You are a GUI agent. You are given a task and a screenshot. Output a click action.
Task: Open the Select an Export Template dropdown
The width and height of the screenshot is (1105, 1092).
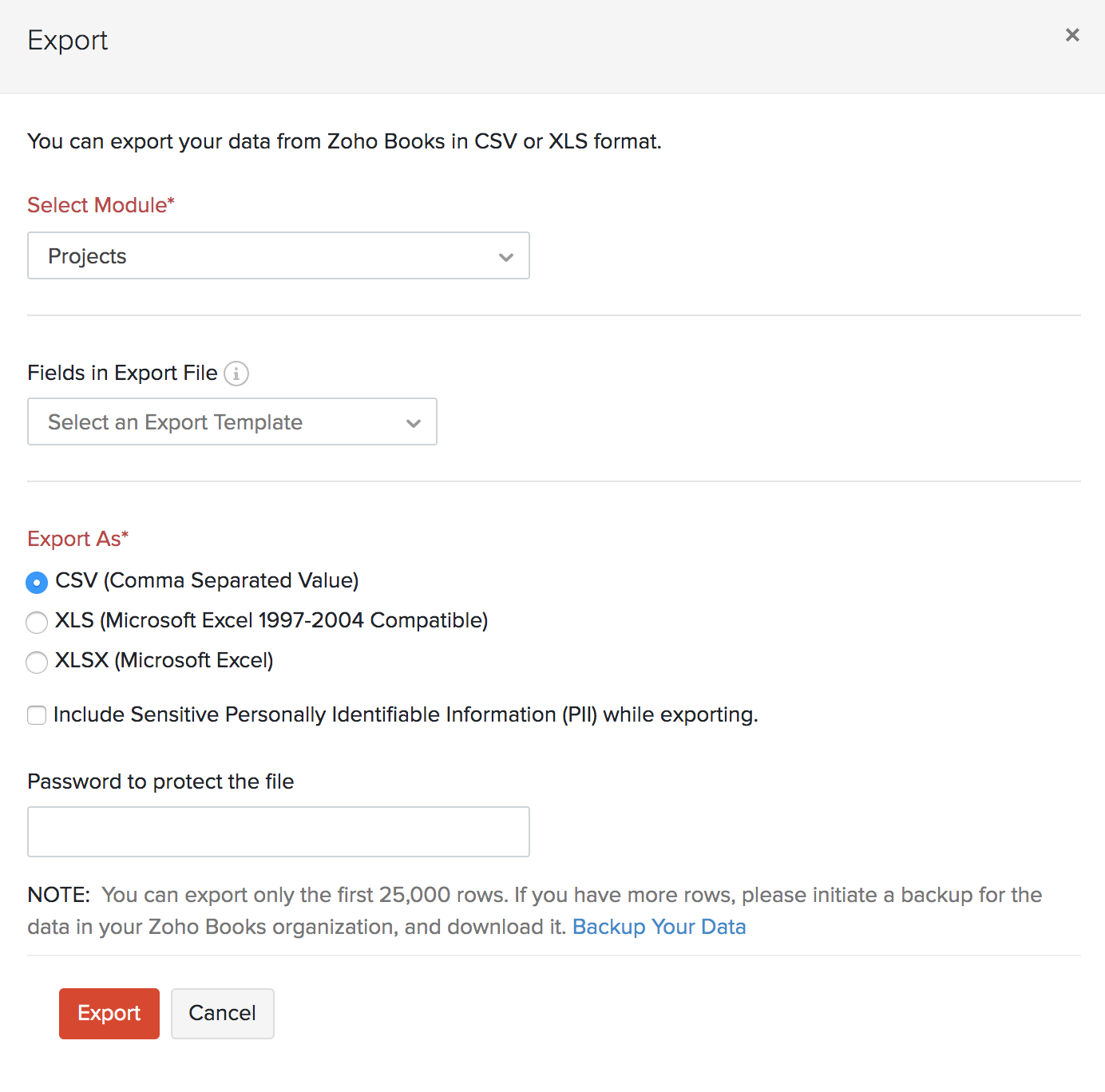[x=232, y=421]
